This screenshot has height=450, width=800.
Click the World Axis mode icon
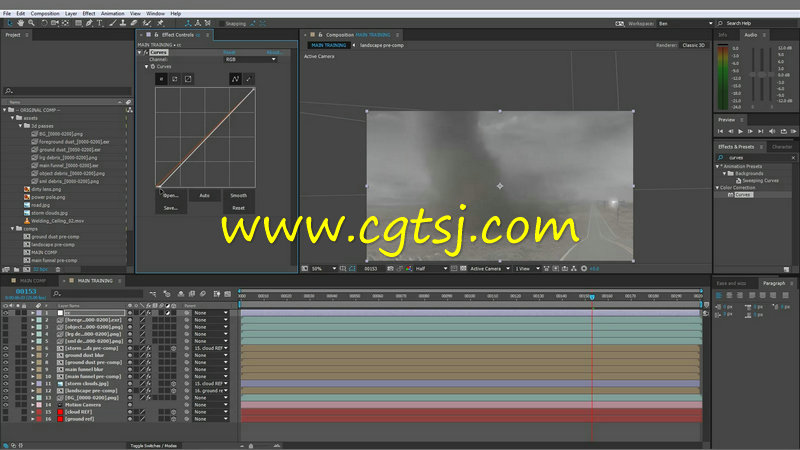pyautogui.click(x=198, y=23)
